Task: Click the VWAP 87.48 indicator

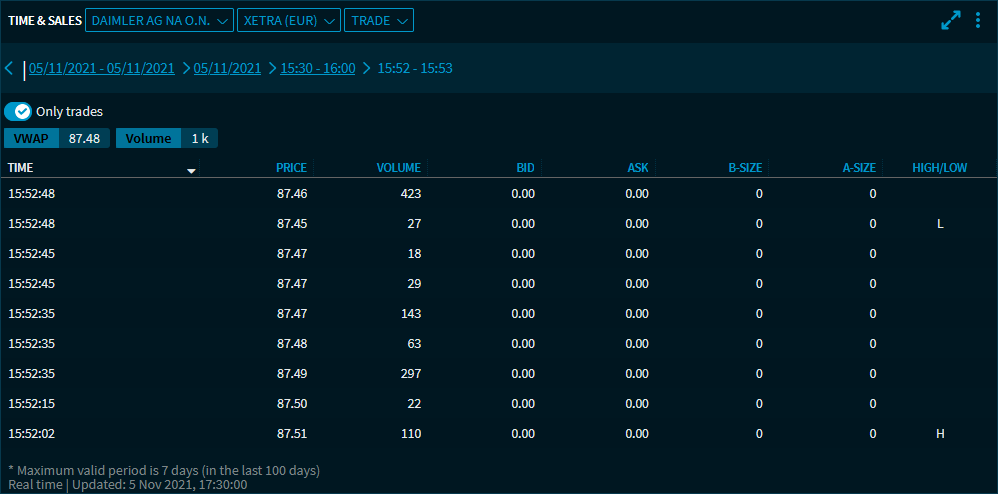Action: [x=57, y=139]
